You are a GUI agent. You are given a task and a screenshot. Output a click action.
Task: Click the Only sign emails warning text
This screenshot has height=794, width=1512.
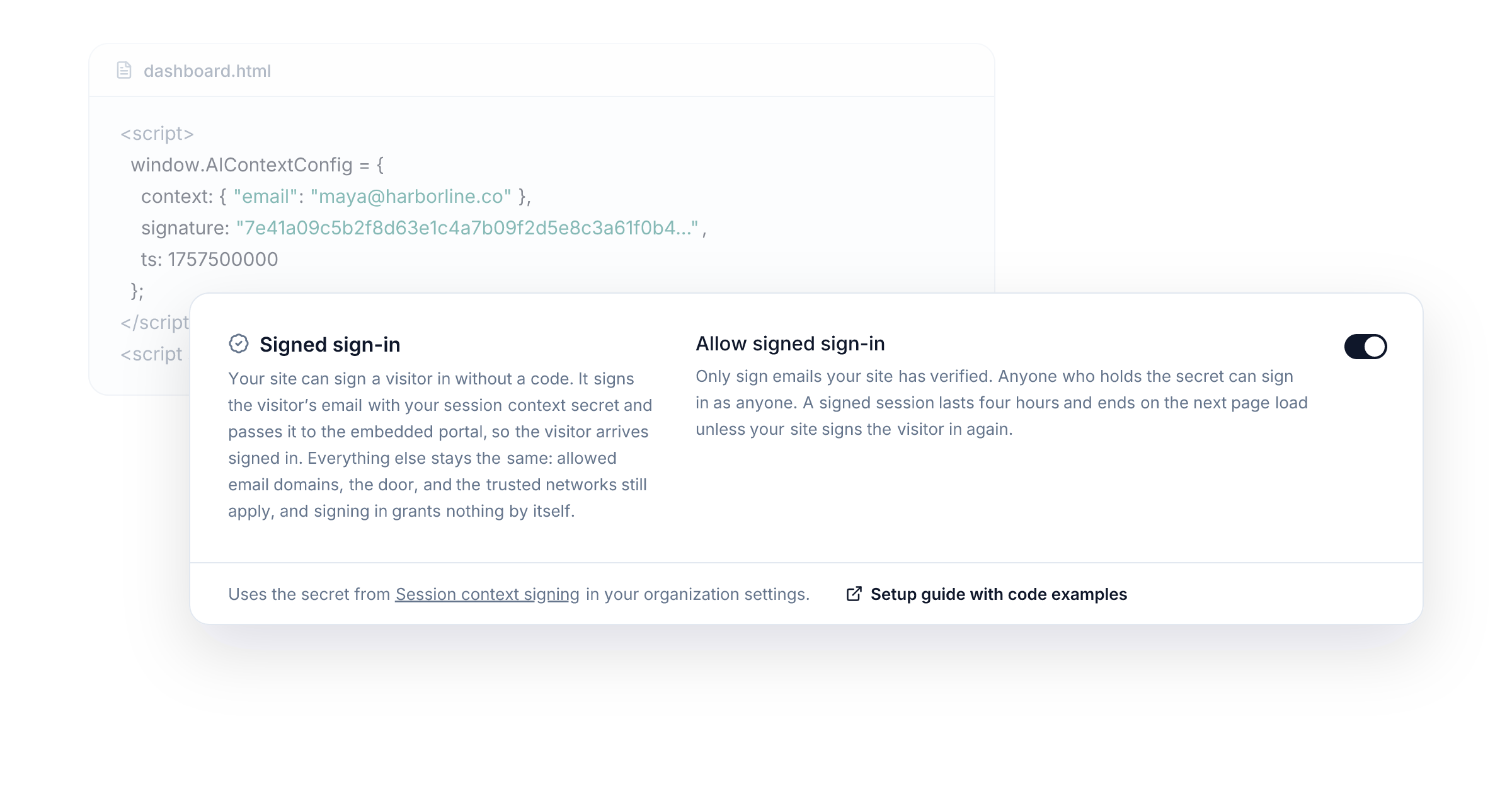point(1002,403)
